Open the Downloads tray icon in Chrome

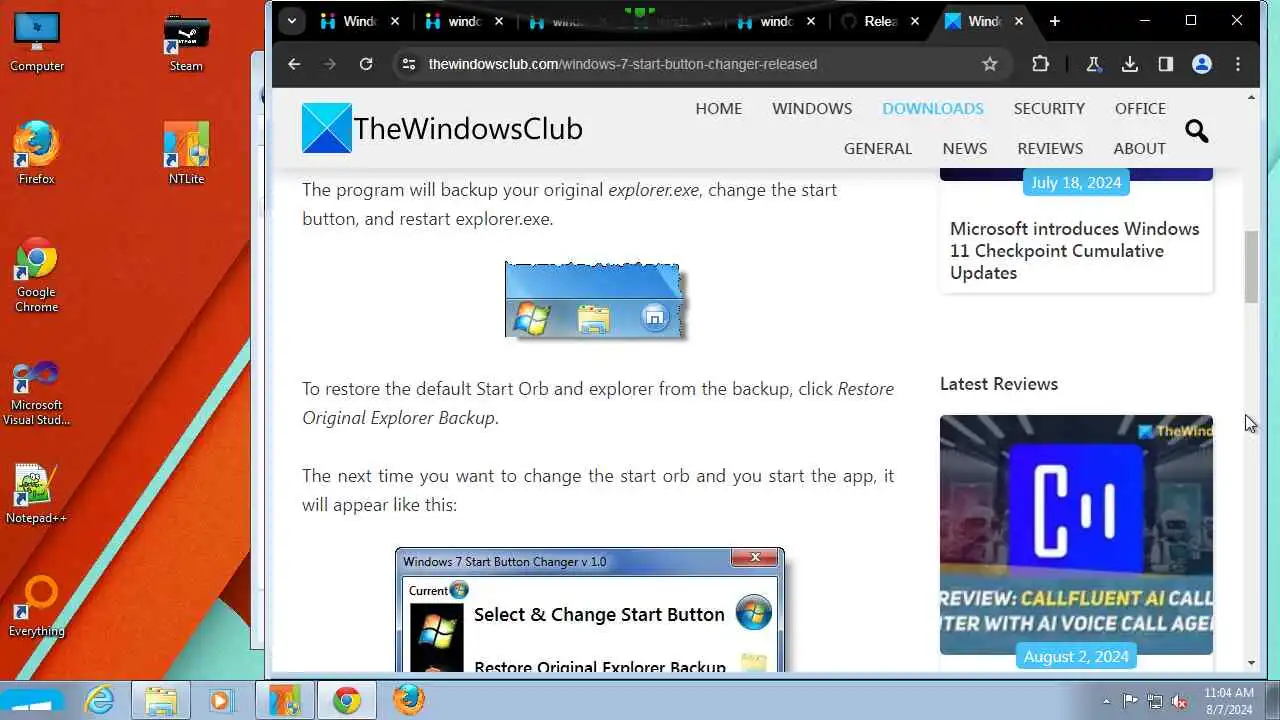1129,64
